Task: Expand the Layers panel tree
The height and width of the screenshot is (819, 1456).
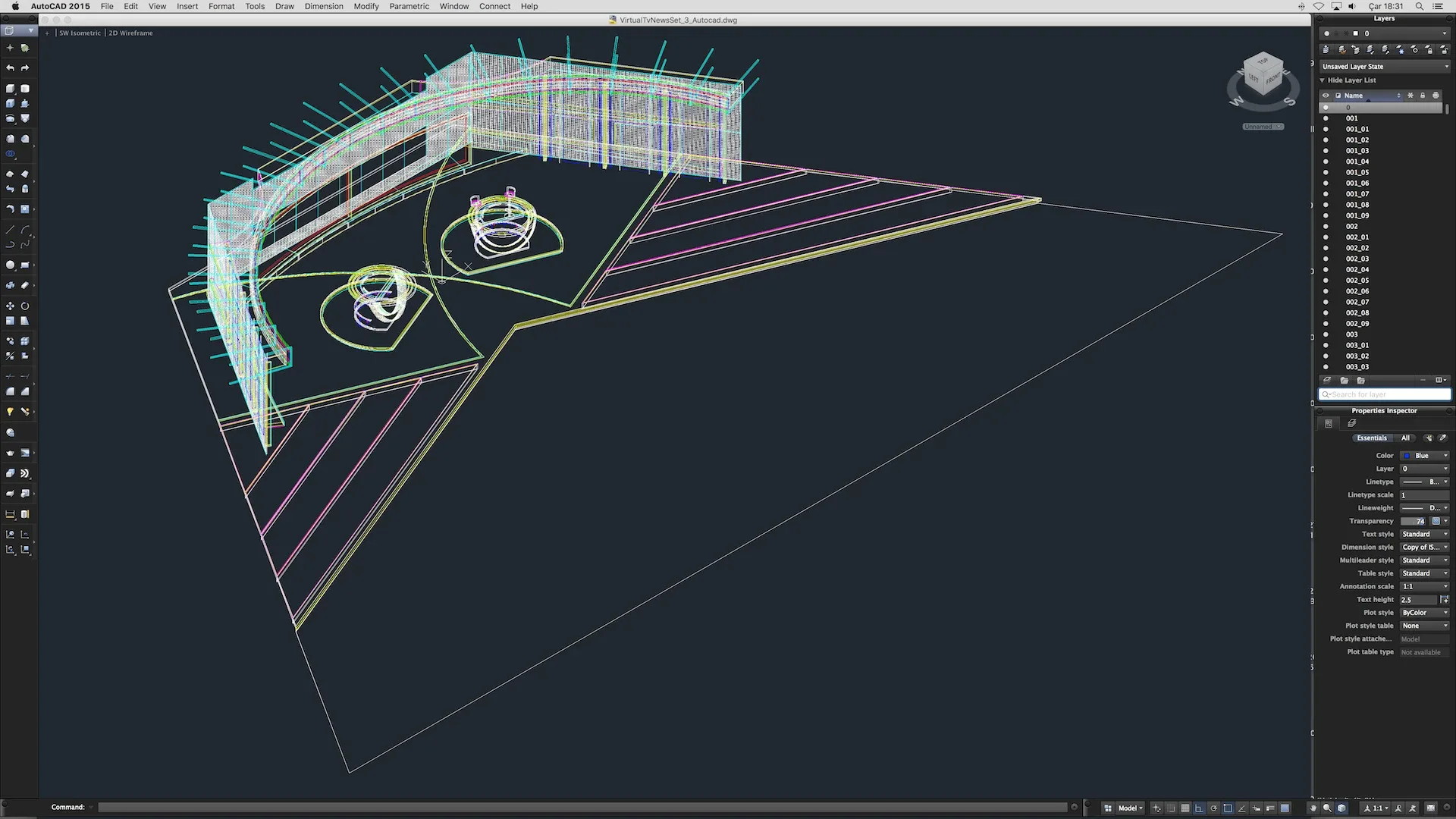Action: [x=1322, y=80]
